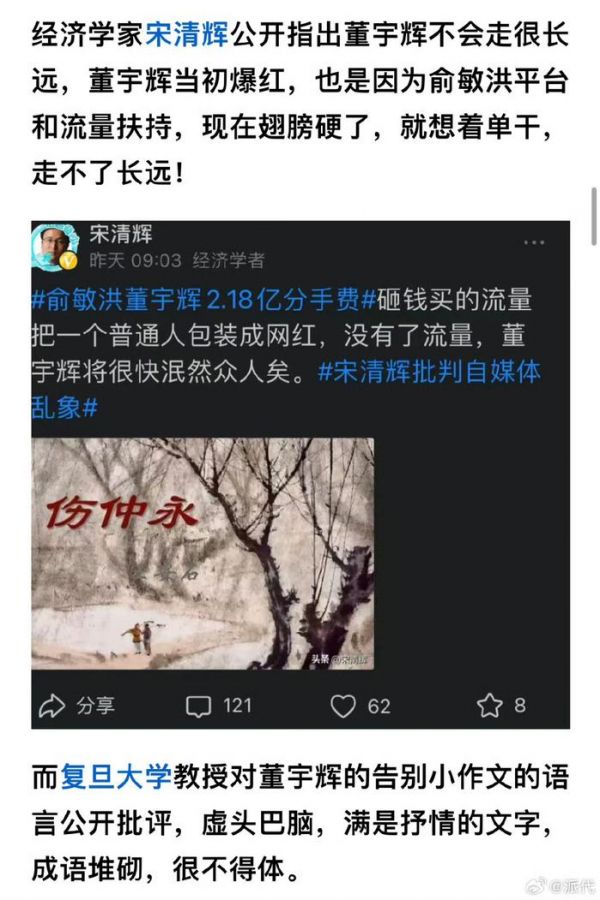
Task: Like the post with heart icon
Action: 343,706
